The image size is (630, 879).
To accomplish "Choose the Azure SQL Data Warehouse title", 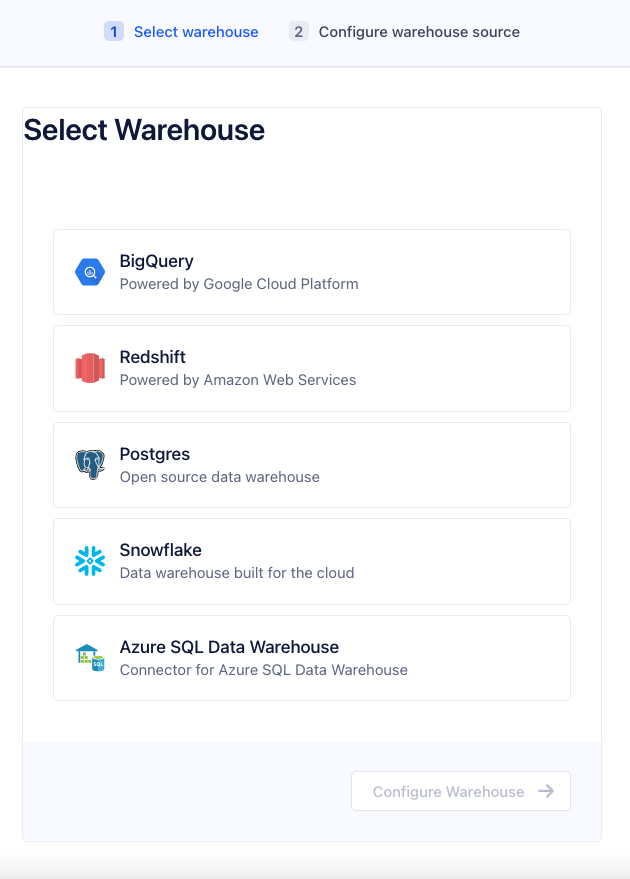I will pyautogui.click(x=229, y=647).
